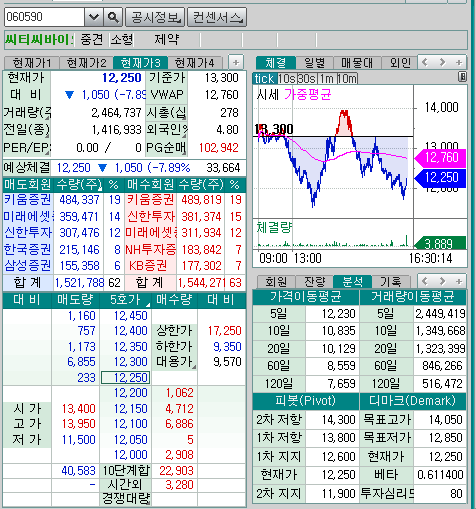476x509 pixels.
Task: Switch to the 현재가2 tab
Action: (x=86, y=63)
